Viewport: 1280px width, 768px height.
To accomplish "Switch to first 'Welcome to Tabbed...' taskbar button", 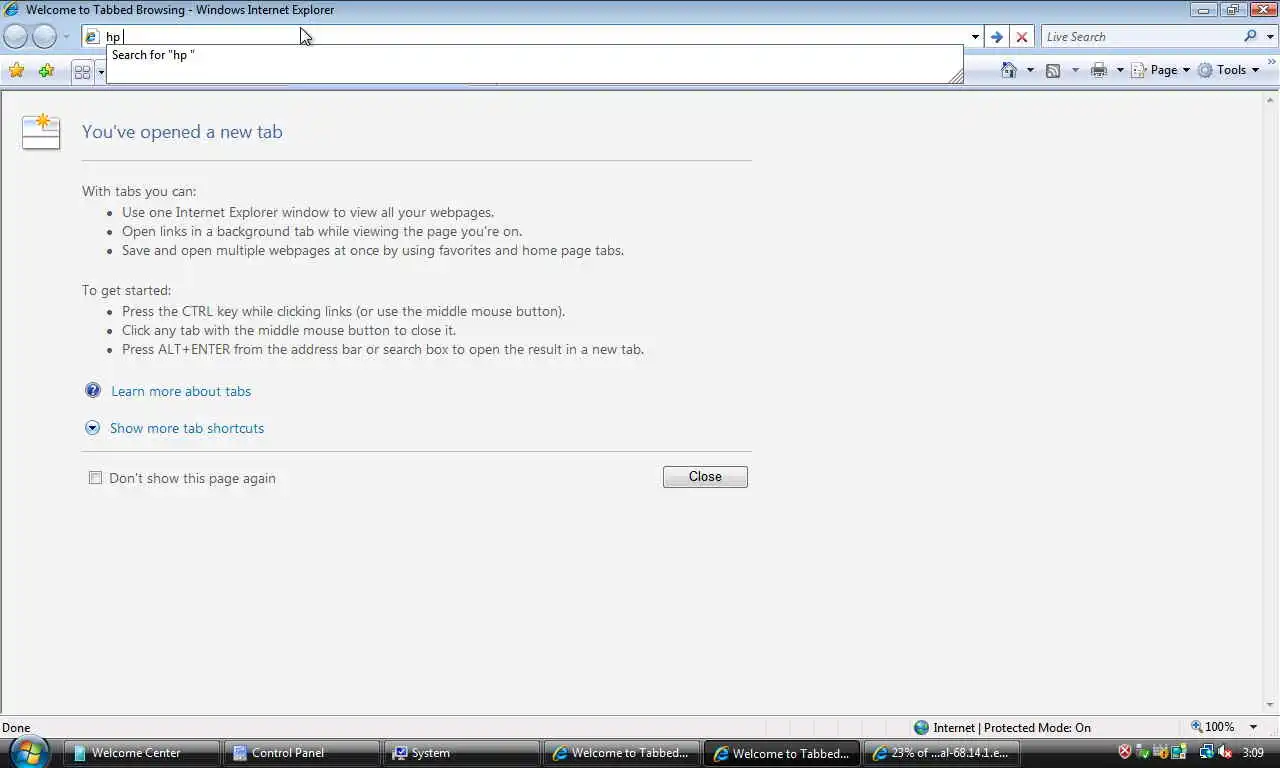I will coord(622,753).
